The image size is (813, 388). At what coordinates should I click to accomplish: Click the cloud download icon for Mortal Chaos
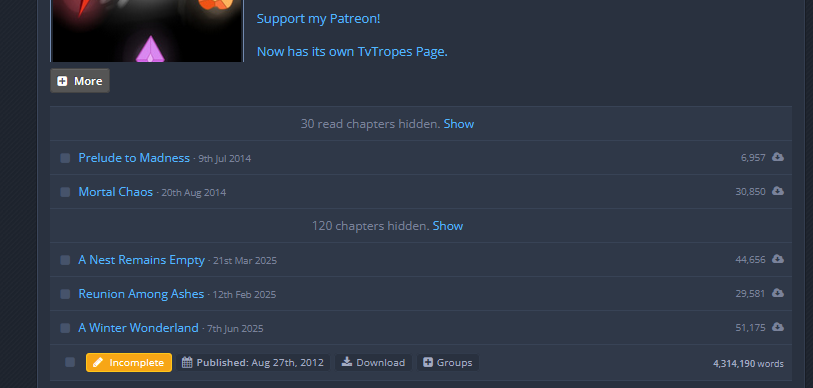point(777,191)
